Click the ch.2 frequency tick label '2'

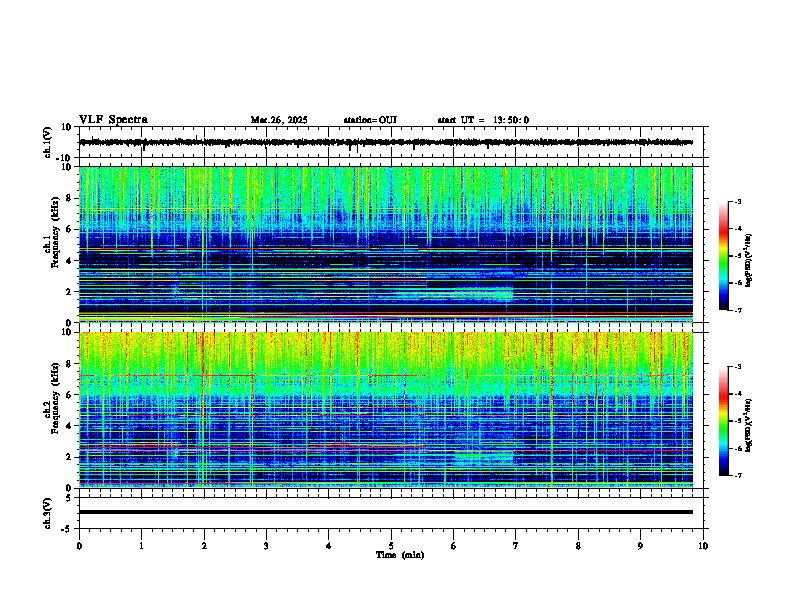point(70,457)
